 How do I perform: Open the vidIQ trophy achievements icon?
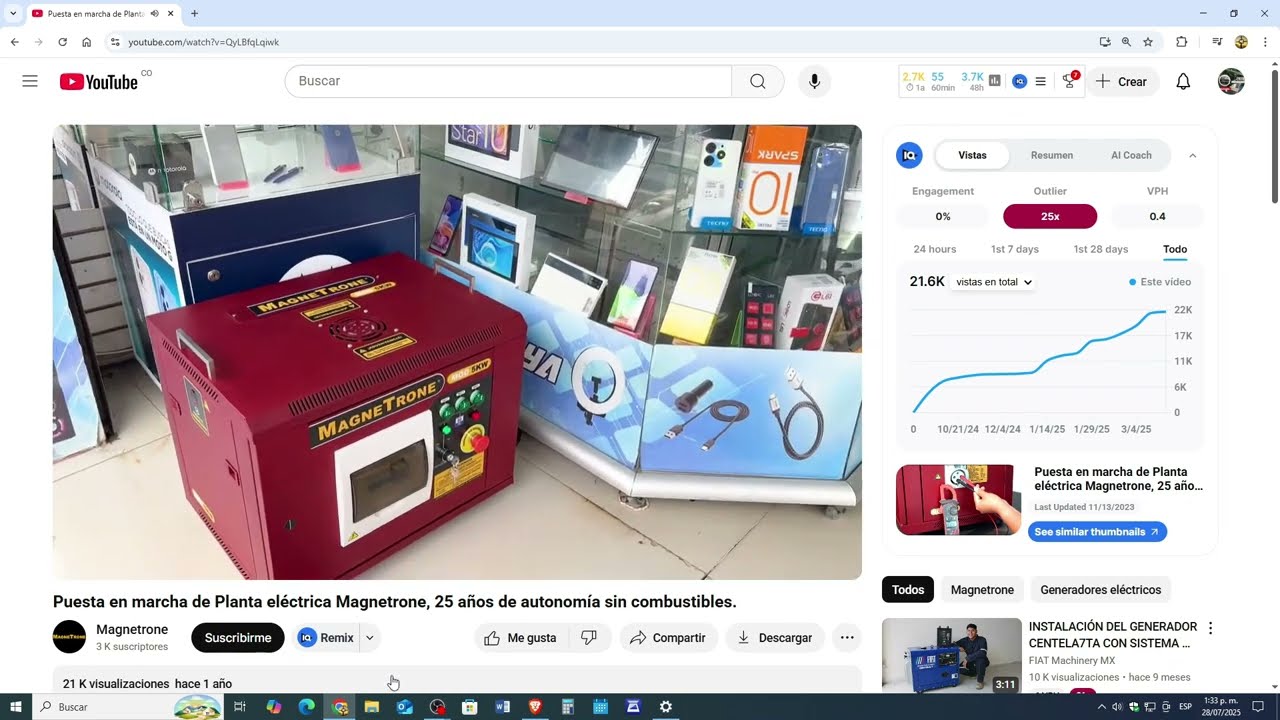point(1069,82)
